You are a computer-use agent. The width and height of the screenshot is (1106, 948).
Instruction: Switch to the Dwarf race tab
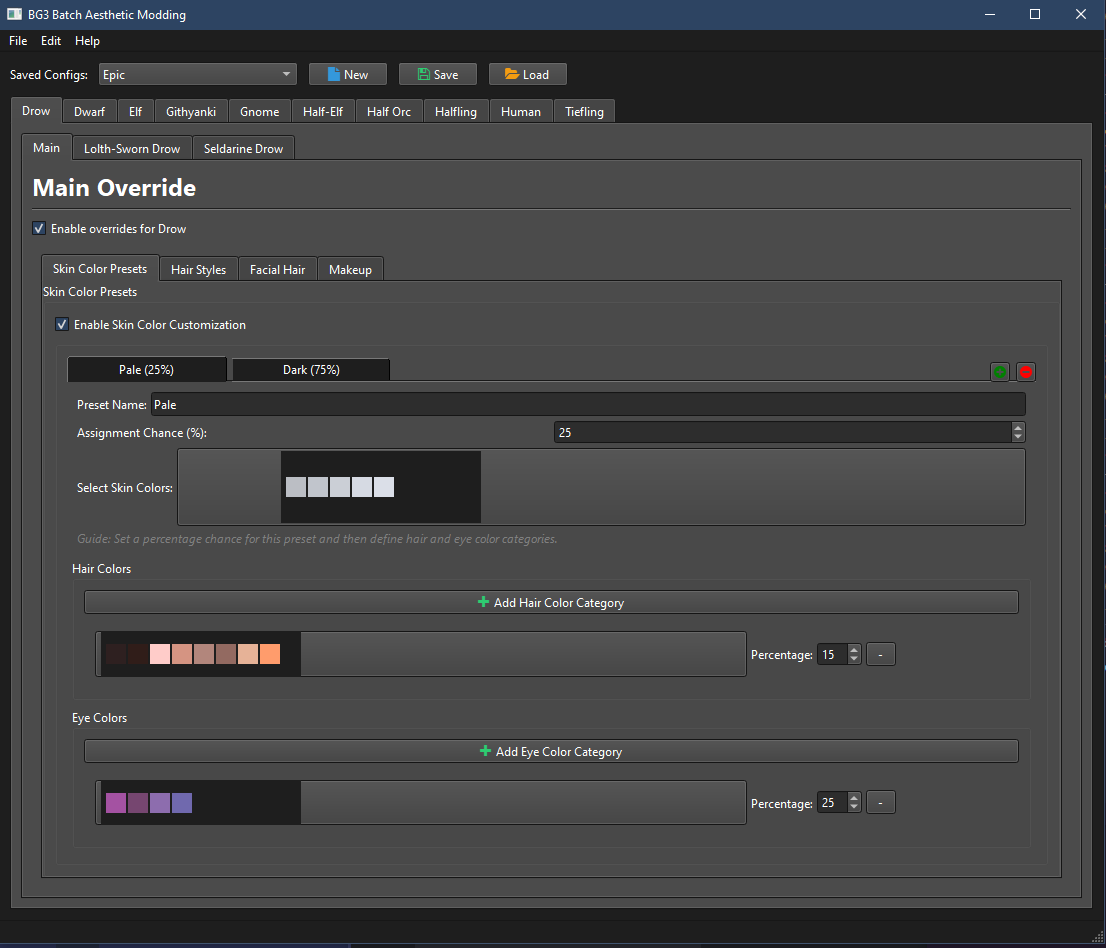click(x=90, y=111)
